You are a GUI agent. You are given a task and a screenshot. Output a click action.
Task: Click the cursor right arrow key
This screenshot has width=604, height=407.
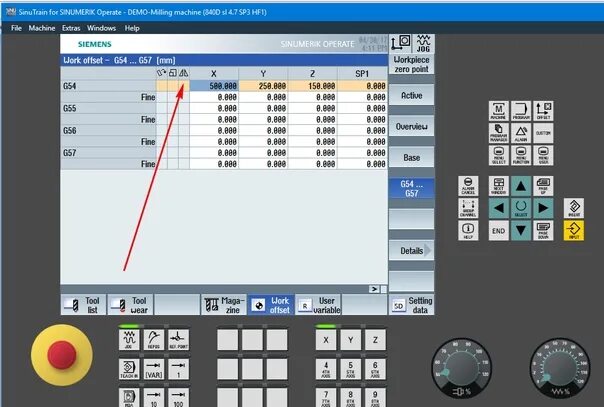click(543, 208)
